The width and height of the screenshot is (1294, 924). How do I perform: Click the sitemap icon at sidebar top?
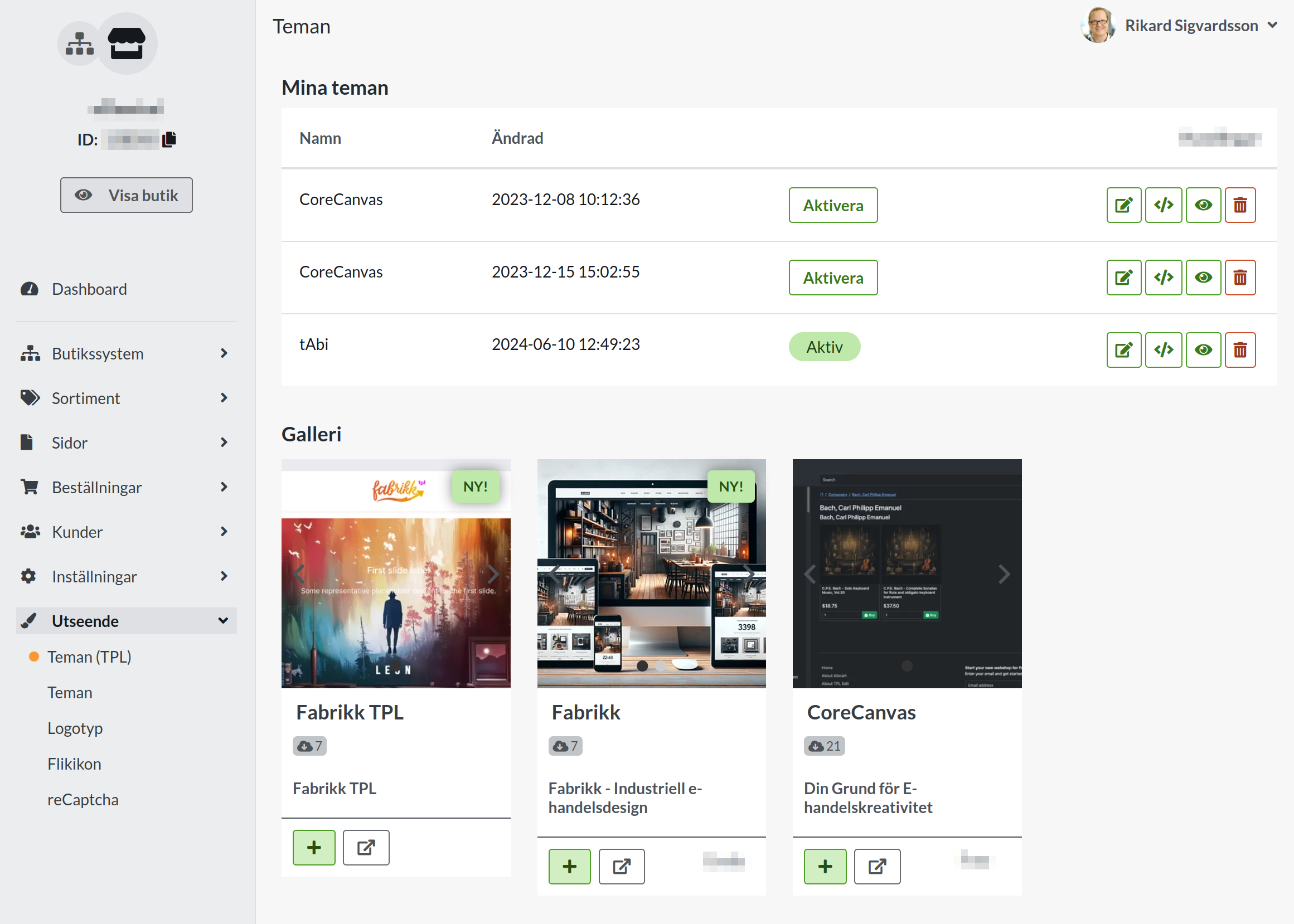79,43
